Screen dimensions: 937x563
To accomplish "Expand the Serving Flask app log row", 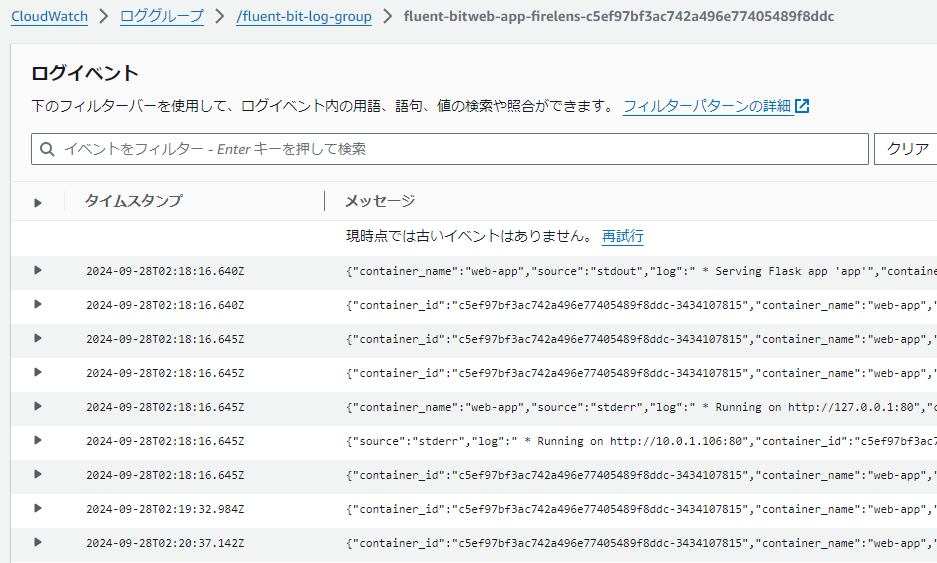I will 38,270.
